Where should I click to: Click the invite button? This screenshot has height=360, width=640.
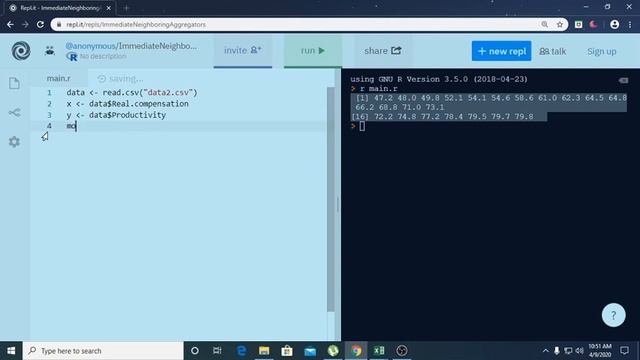243,51
